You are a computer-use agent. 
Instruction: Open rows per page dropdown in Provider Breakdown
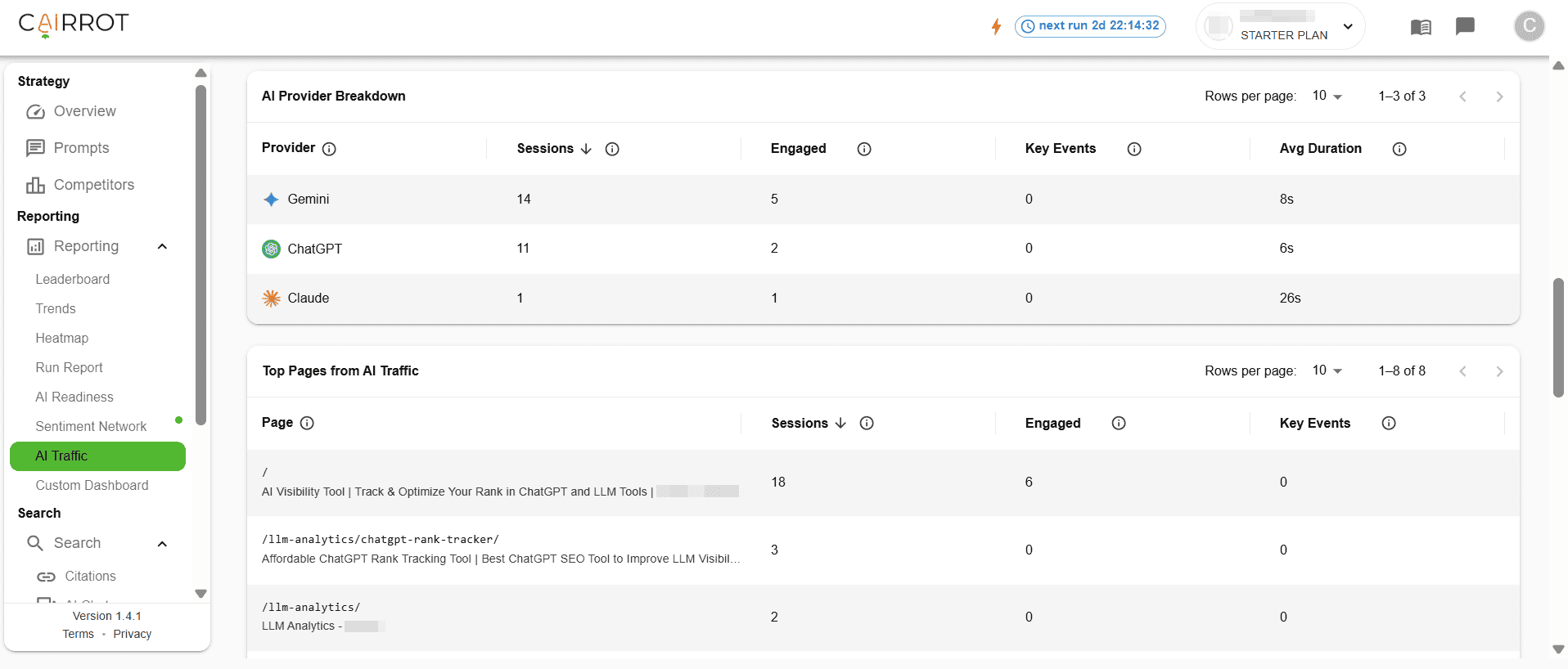pos(1327,96)
